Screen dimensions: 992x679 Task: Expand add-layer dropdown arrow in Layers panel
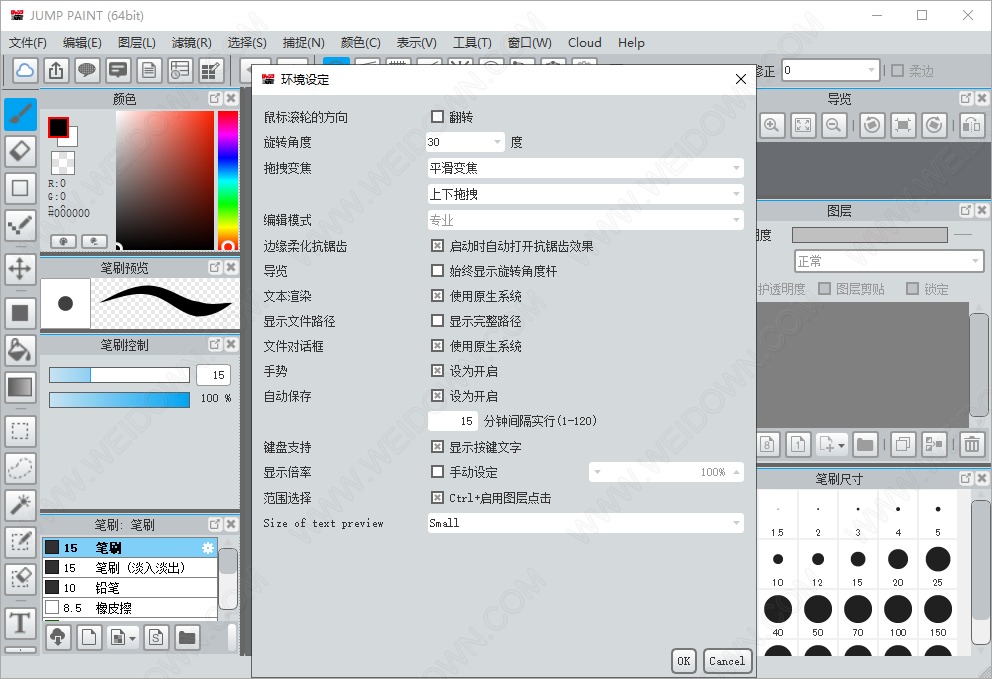841,445
